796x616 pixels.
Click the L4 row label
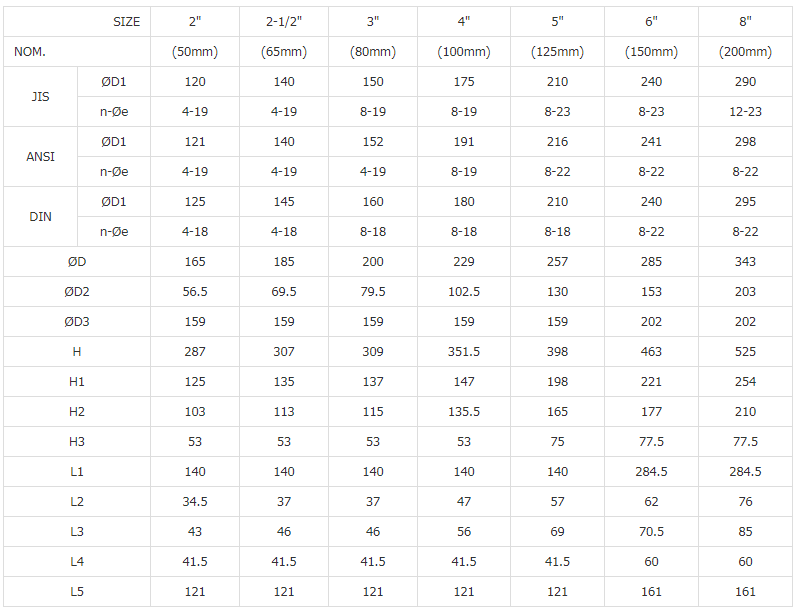pyautogui.click(x=77, y=562)
